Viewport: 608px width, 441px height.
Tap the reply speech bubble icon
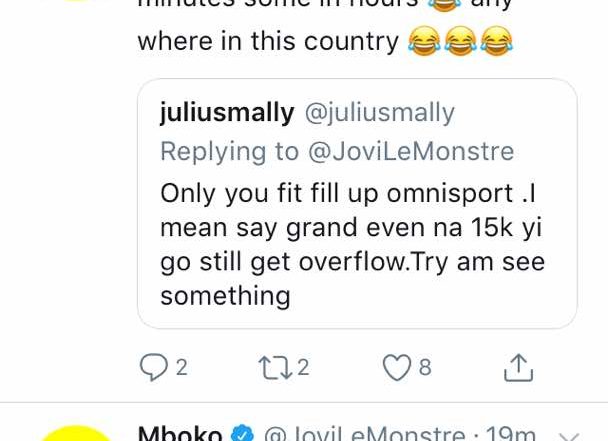[x=154, y=368]
